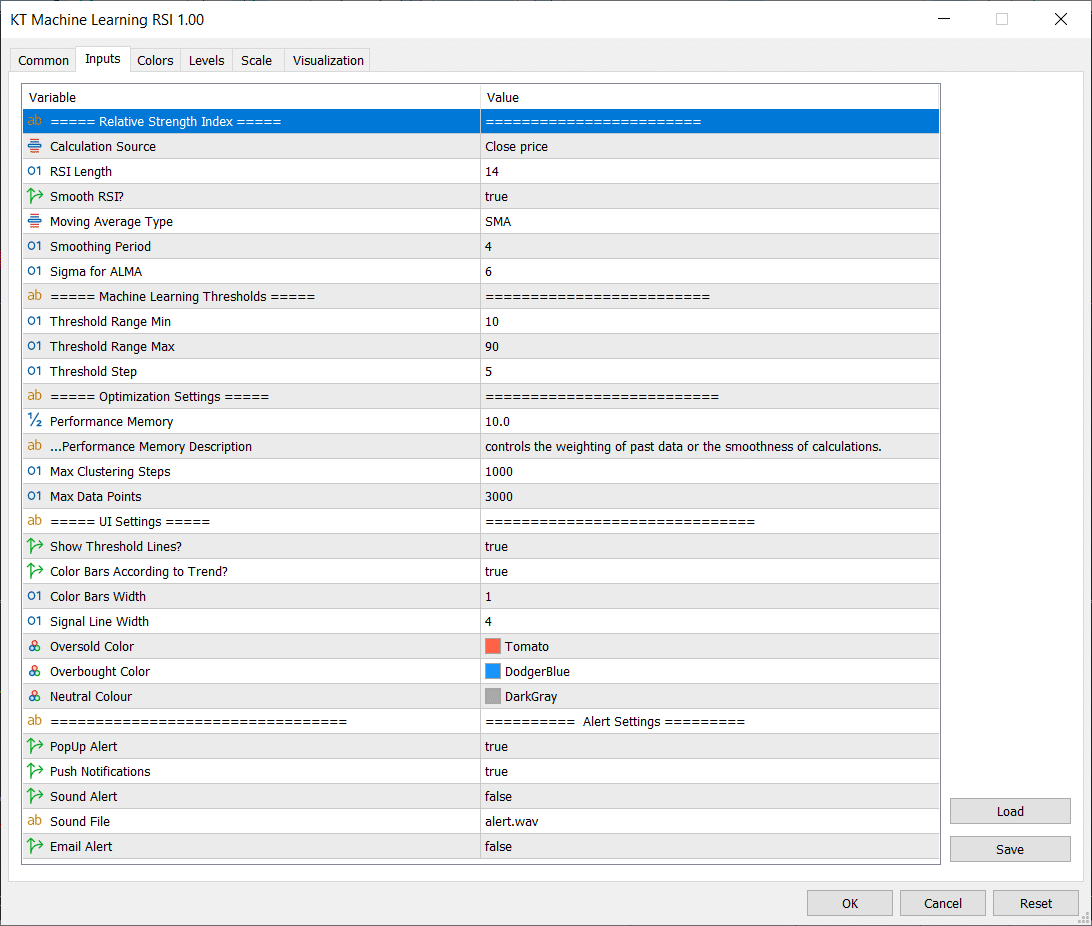Click the ab string icon beside Sound File
Screen dimensions: 1092x926
tap(34, 821)
